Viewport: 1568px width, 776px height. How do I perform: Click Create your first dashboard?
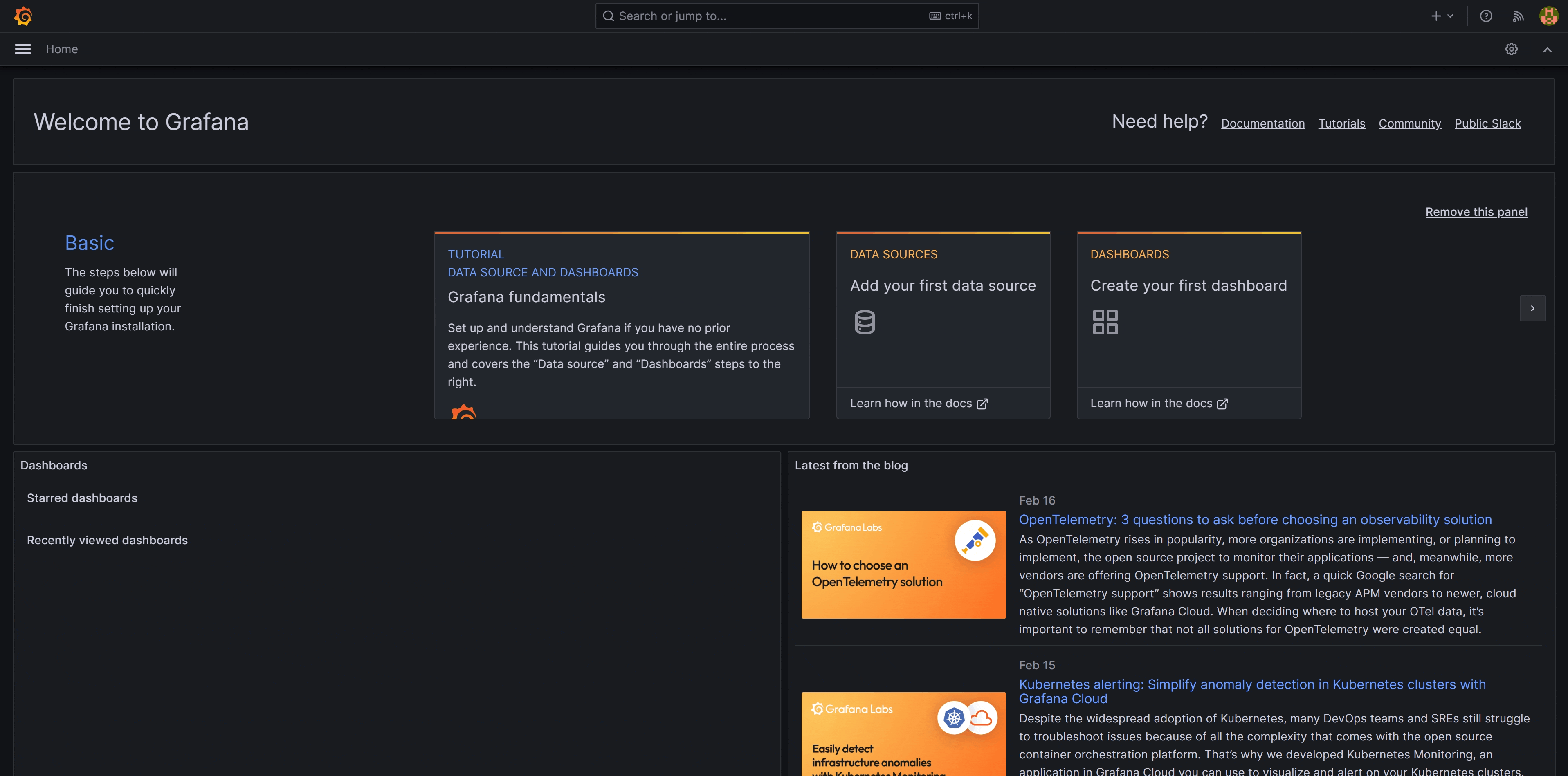[1188, 285]
